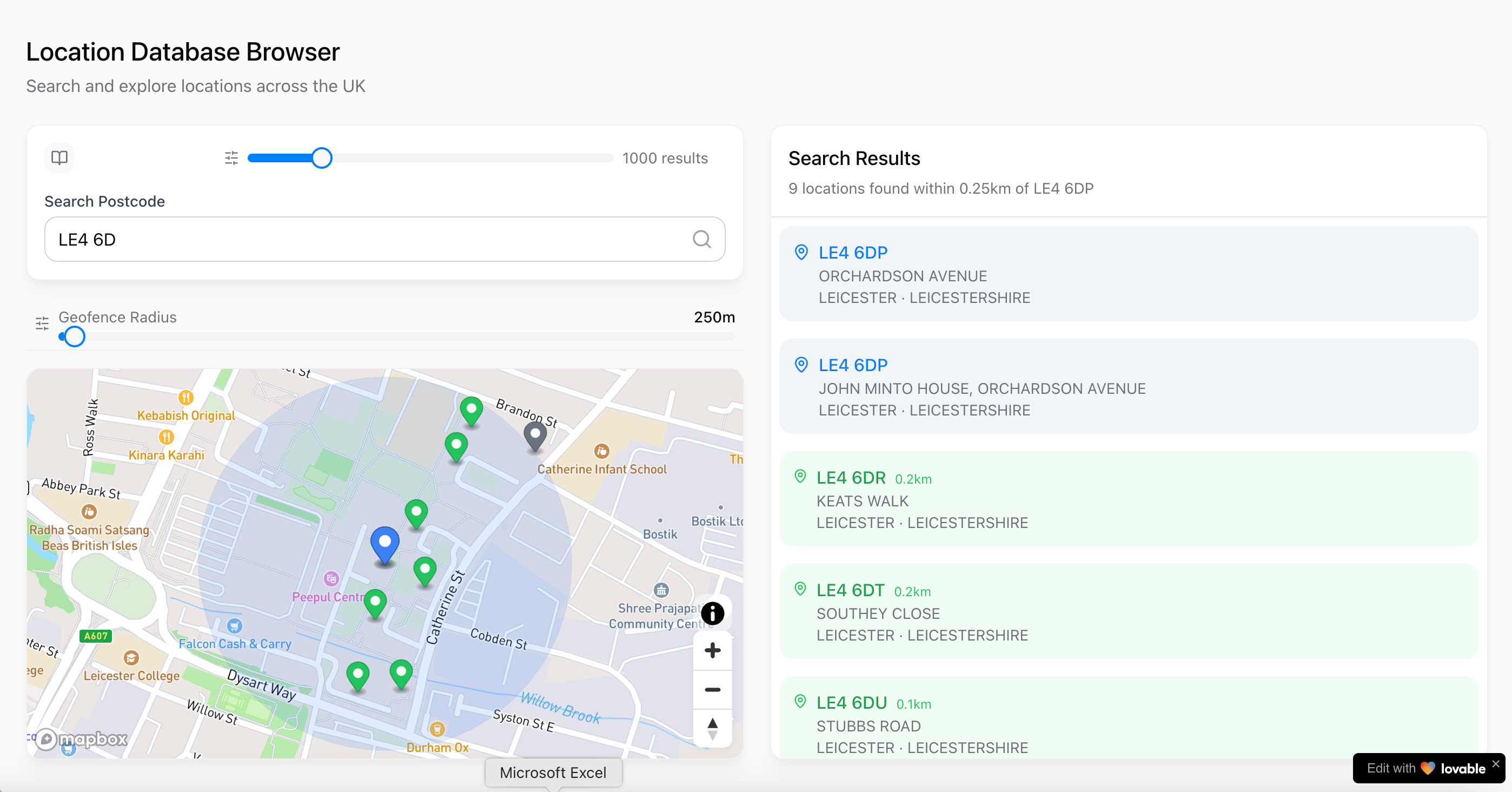Click the sliders icon beside results slider
1512x792 pixels.
231,158
